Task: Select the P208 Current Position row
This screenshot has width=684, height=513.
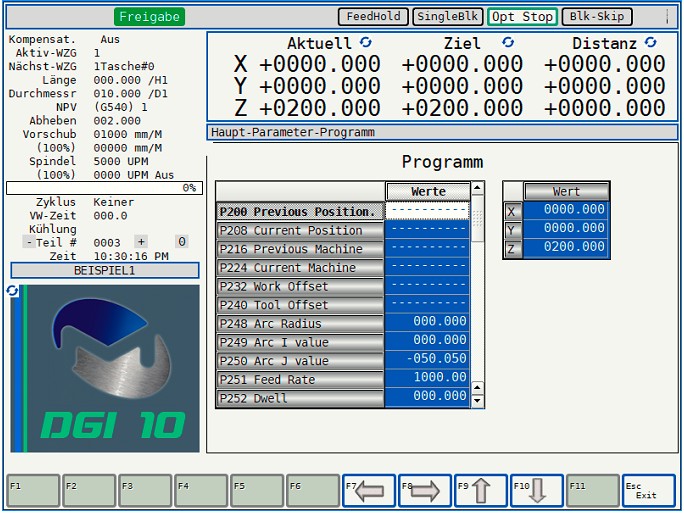Action: coord(300,230)
